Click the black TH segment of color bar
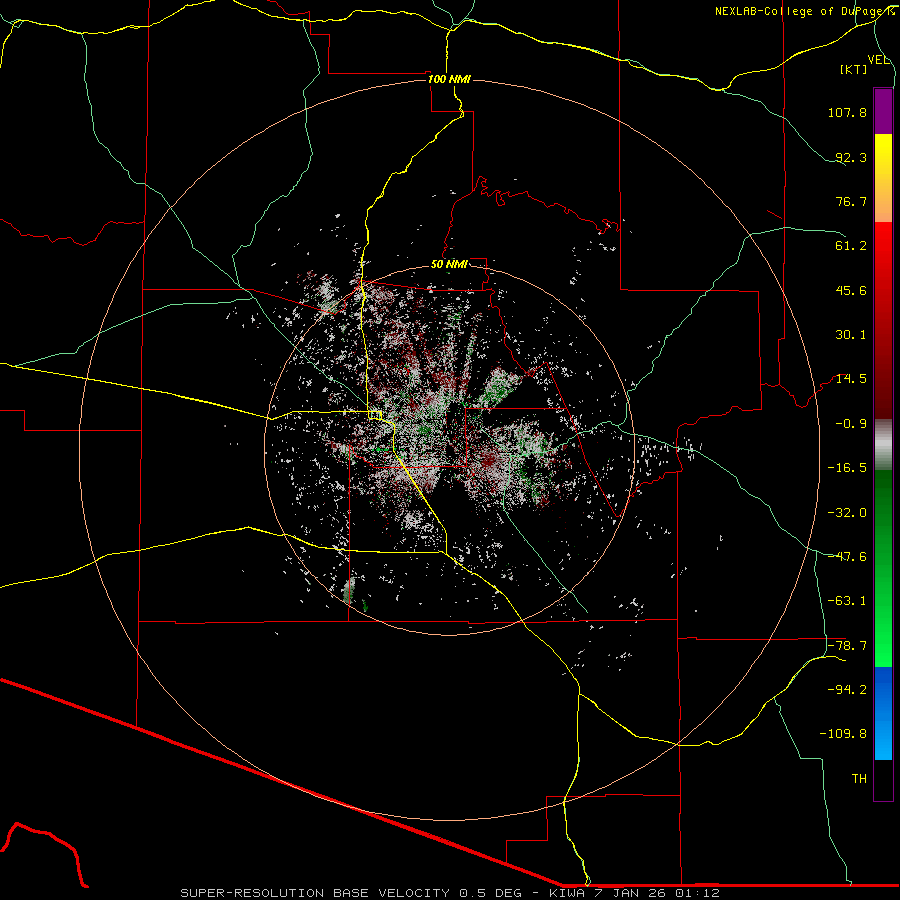This screenshot has height=900, width=900. point(883,780)
